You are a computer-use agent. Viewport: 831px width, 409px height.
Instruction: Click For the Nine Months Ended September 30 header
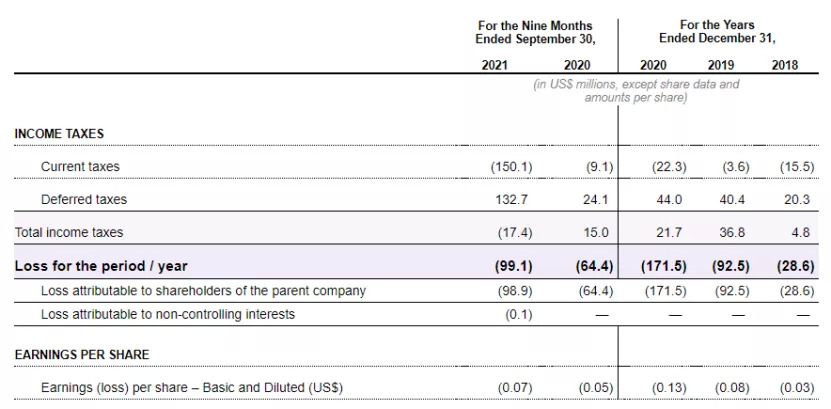click(535, 32)
